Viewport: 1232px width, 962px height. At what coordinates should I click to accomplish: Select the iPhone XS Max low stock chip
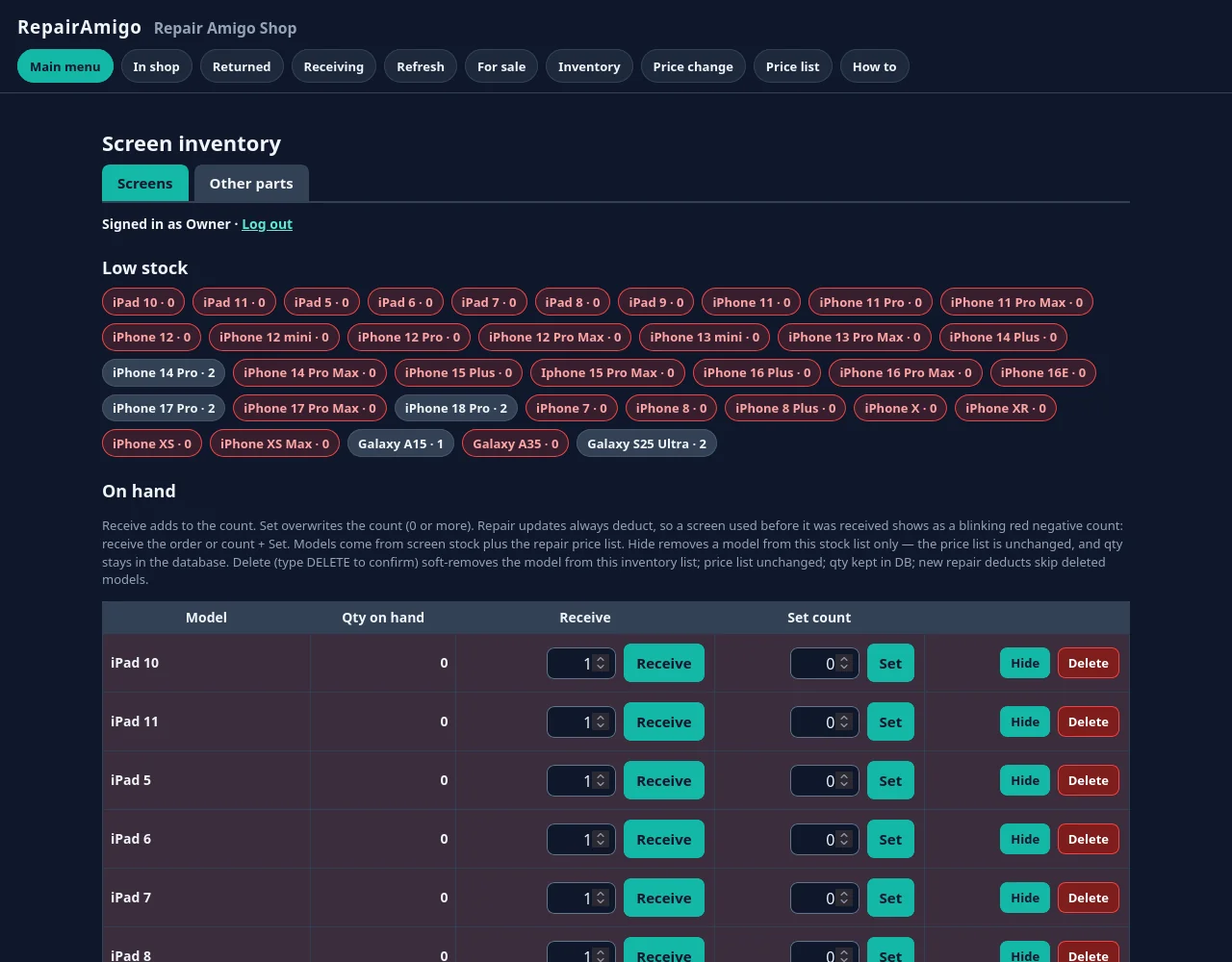pos(274,443)
